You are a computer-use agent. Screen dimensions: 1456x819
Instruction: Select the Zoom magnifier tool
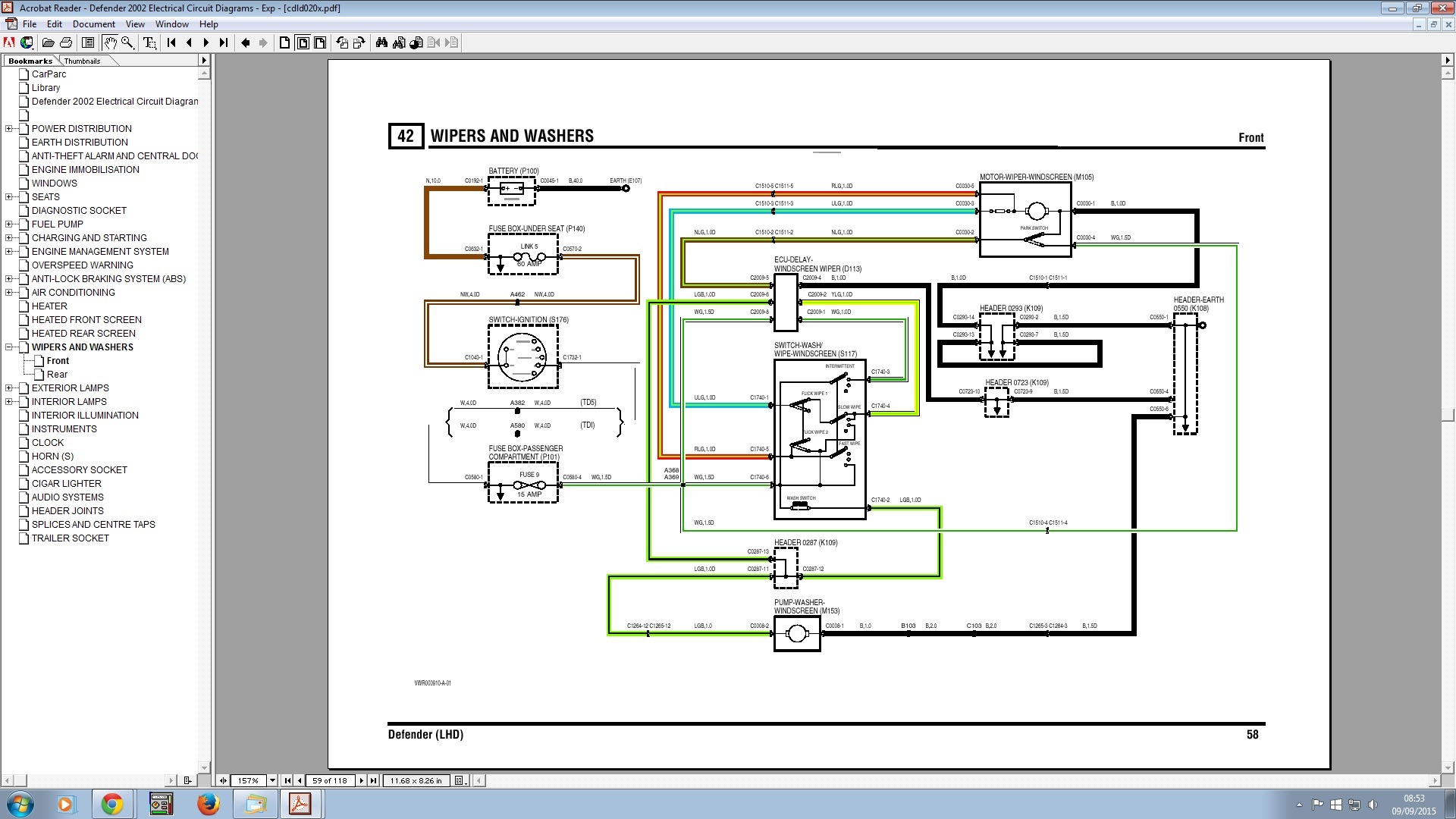[127, 43]
